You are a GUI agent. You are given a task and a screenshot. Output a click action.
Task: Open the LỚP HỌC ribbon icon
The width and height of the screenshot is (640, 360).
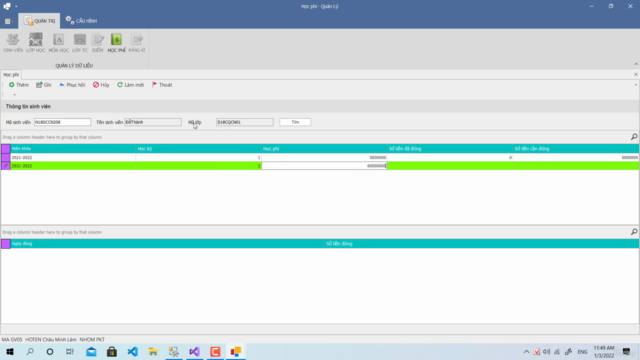pyautogui.click(x=36, y=43)
